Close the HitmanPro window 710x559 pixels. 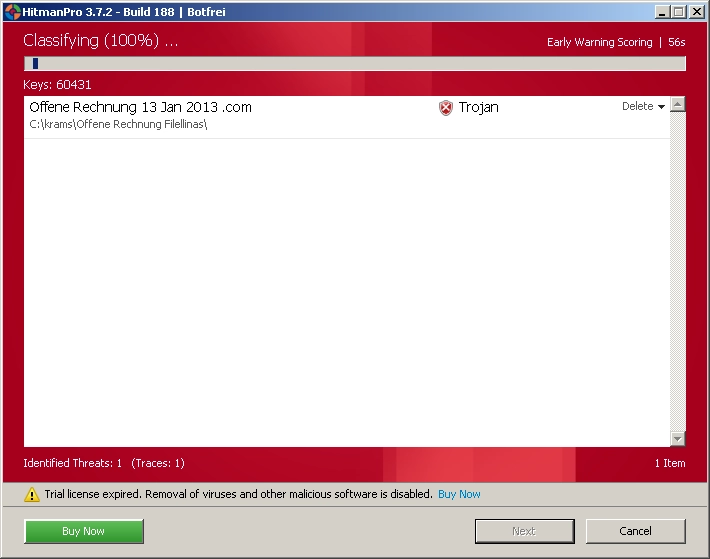click(x=696, y=12)
